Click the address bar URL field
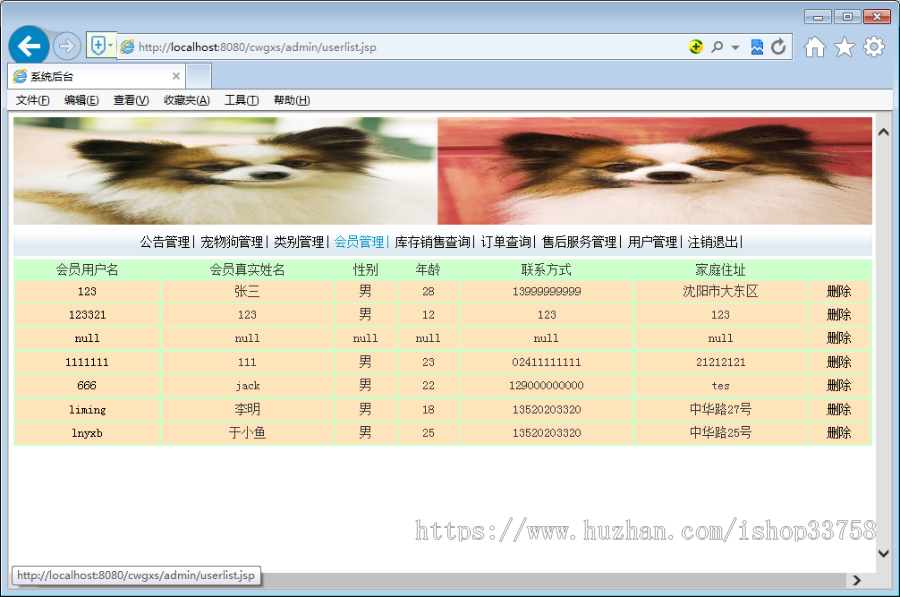Image resolution: width=900 pixels, height=597 pixels. pos(402,47)
